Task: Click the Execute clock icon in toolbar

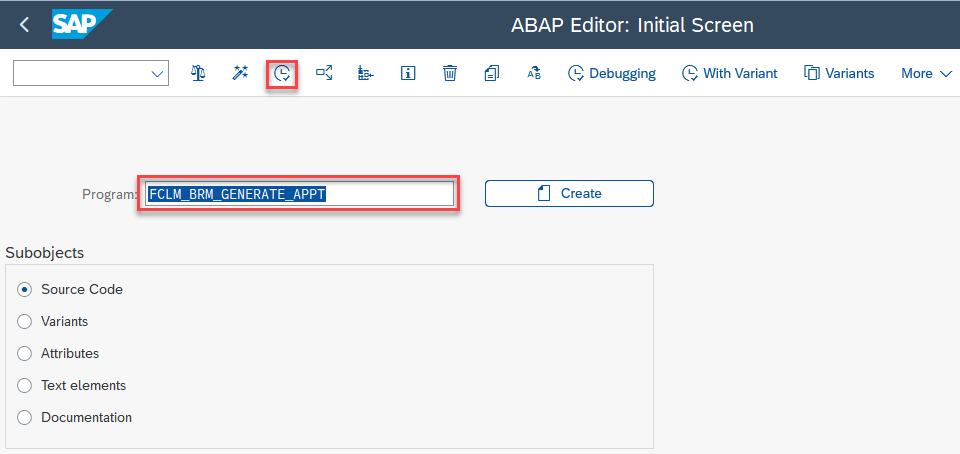Action: click(x=282, y=74)
